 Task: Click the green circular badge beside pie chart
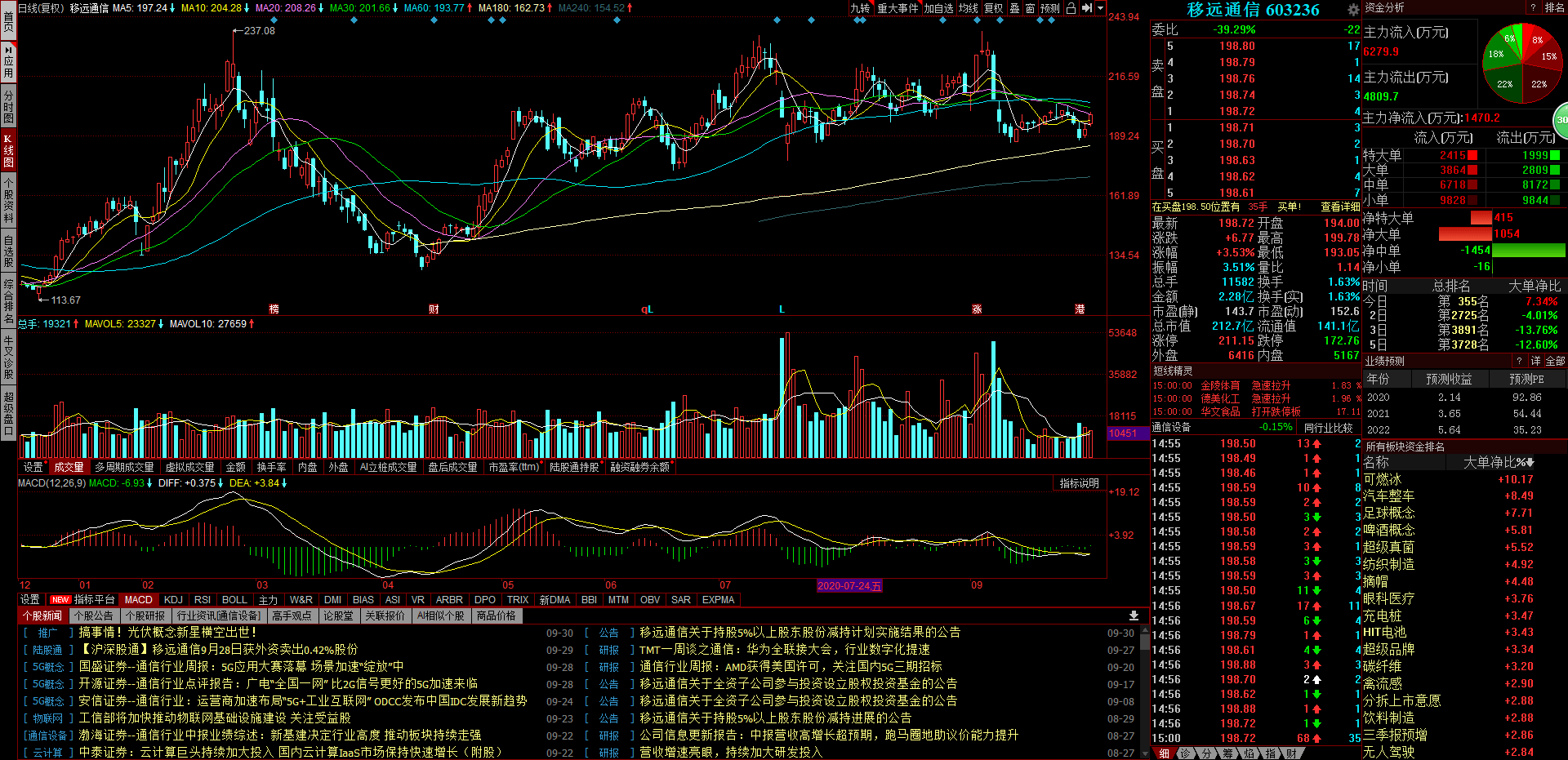(1561, 120)
